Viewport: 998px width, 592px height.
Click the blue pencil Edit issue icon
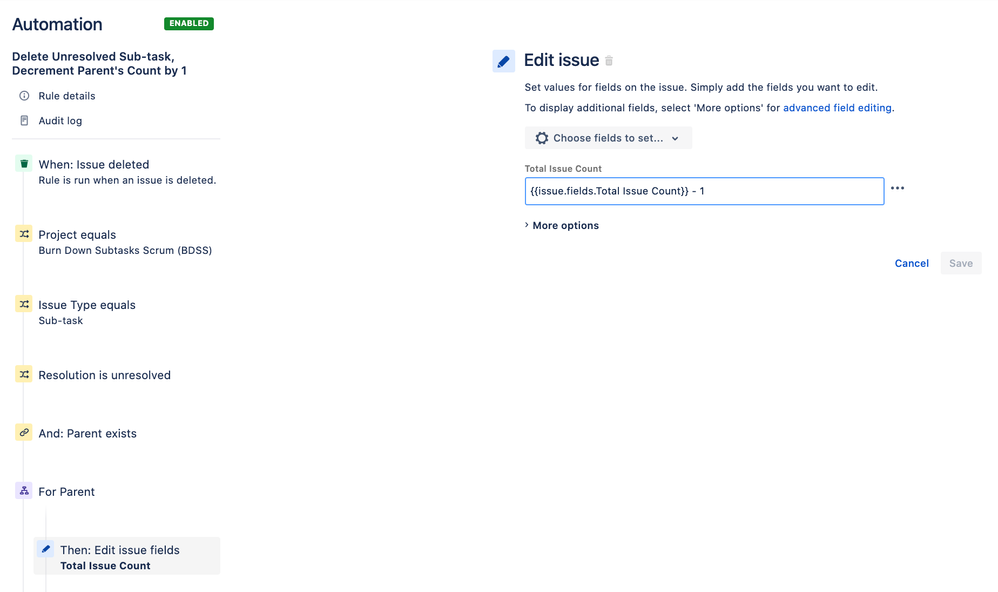click(x=503, y=61)
